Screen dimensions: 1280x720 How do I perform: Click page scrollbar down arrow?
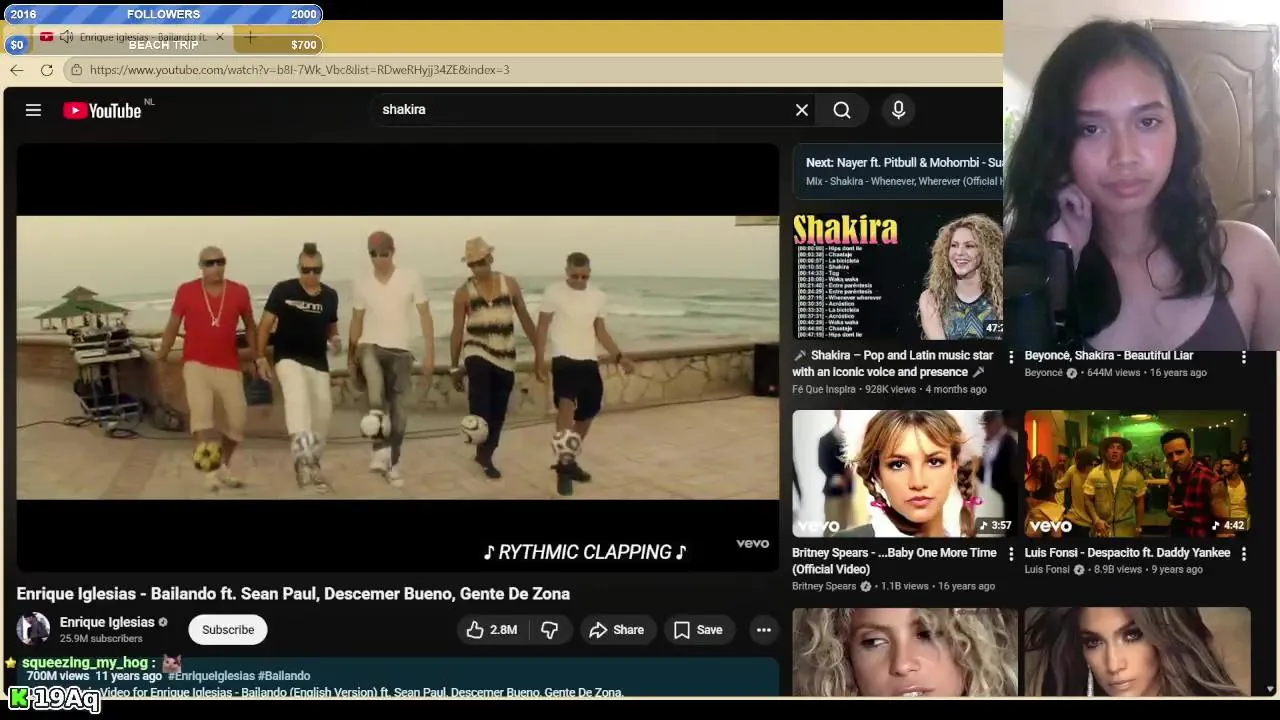[1271, 689]
